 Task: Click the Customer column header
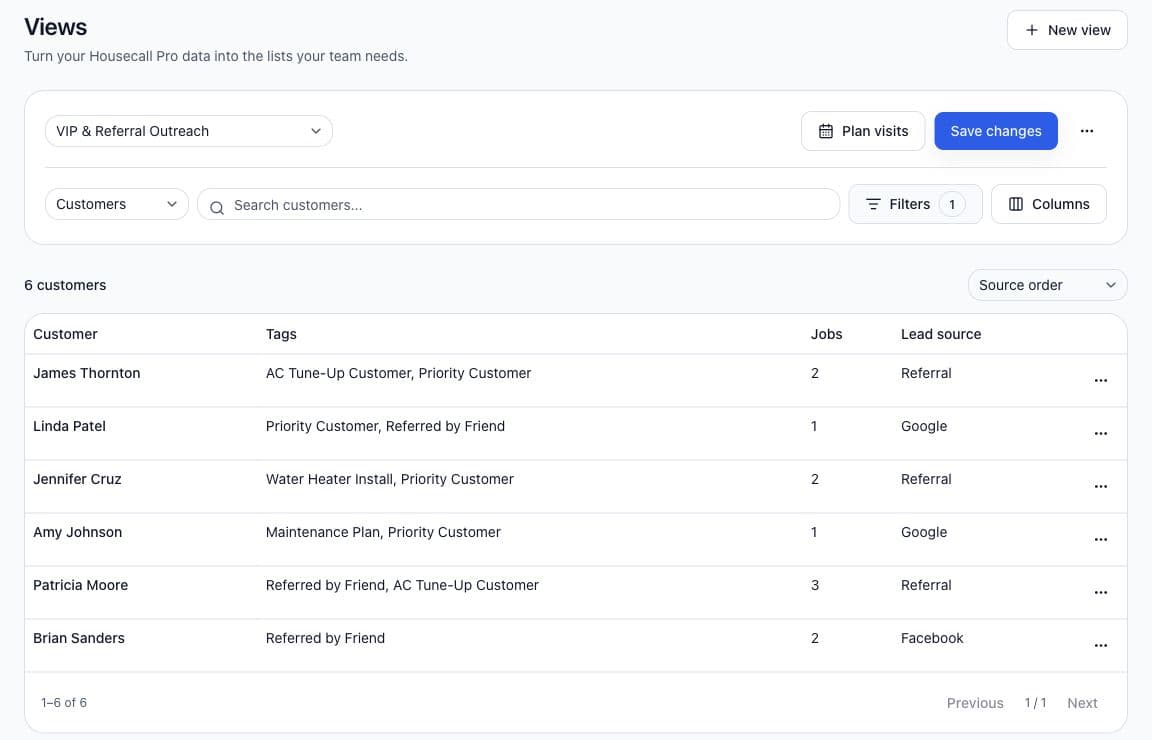(x=65, y=334)
